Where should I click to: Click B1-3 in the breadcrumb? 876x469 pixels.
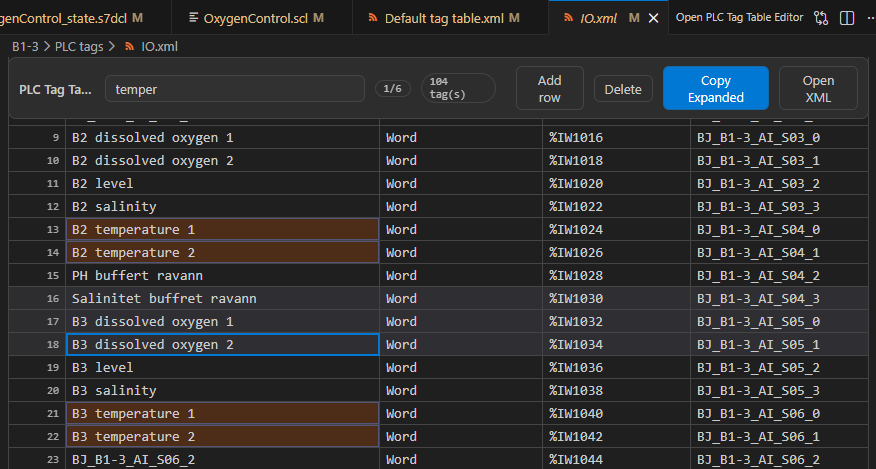(x=25, y=46)
